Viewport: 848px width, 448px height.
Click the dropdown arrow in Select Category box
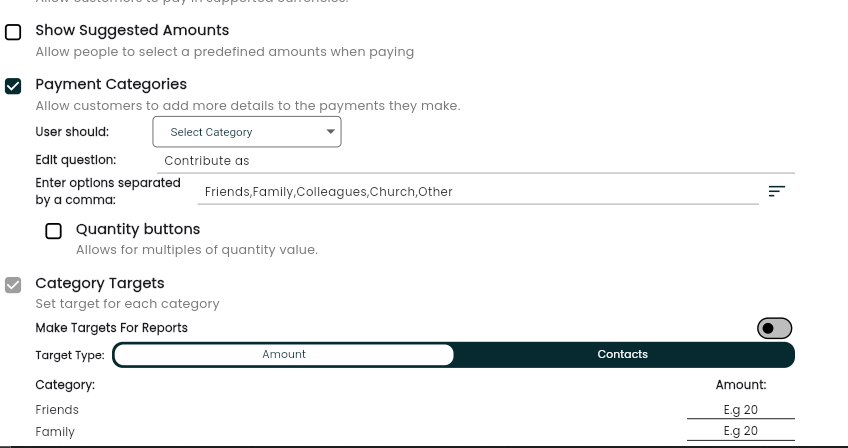click(x=330, y=131)
